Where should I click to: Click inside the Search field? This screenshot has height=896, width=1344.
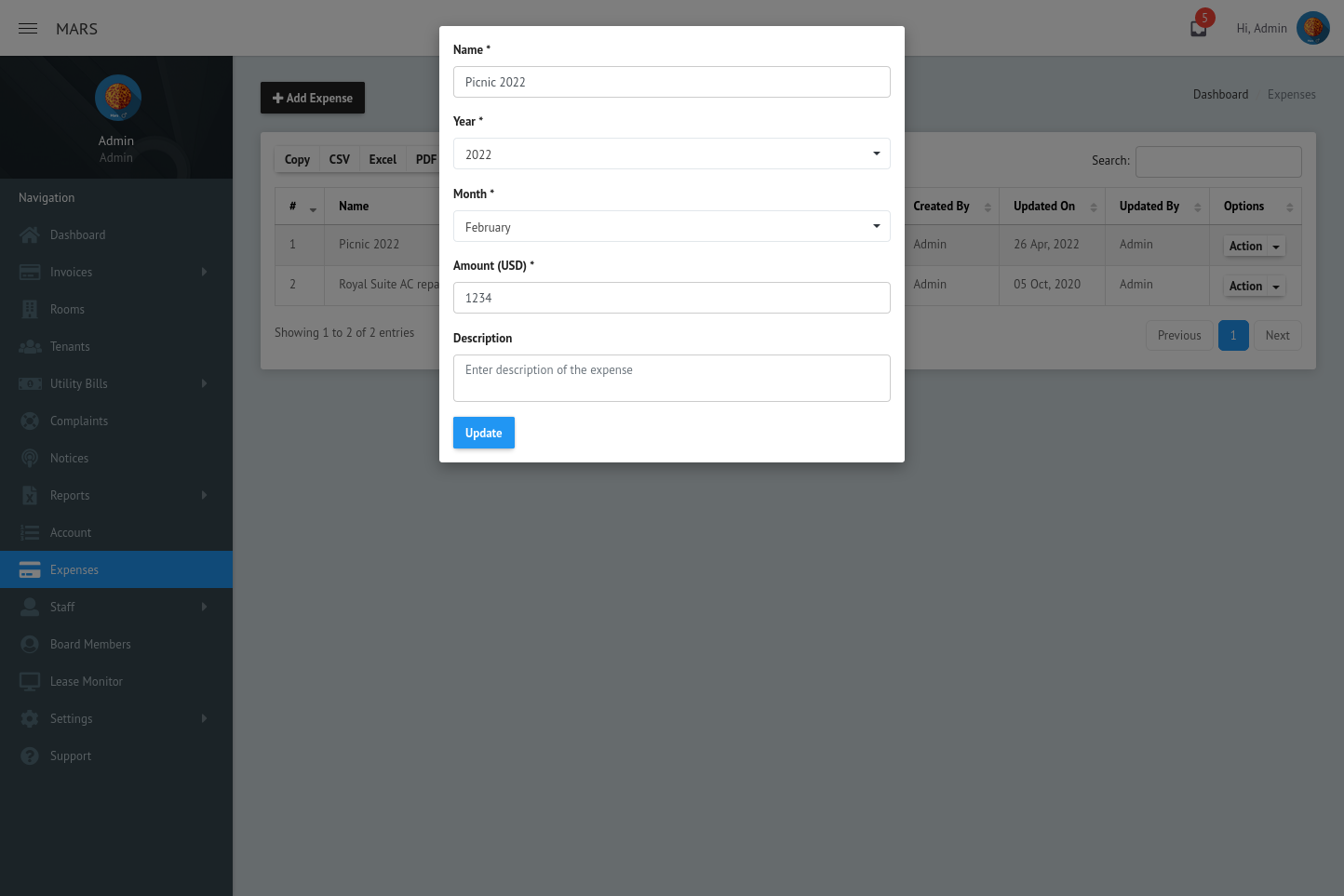tap(1218, 161)
